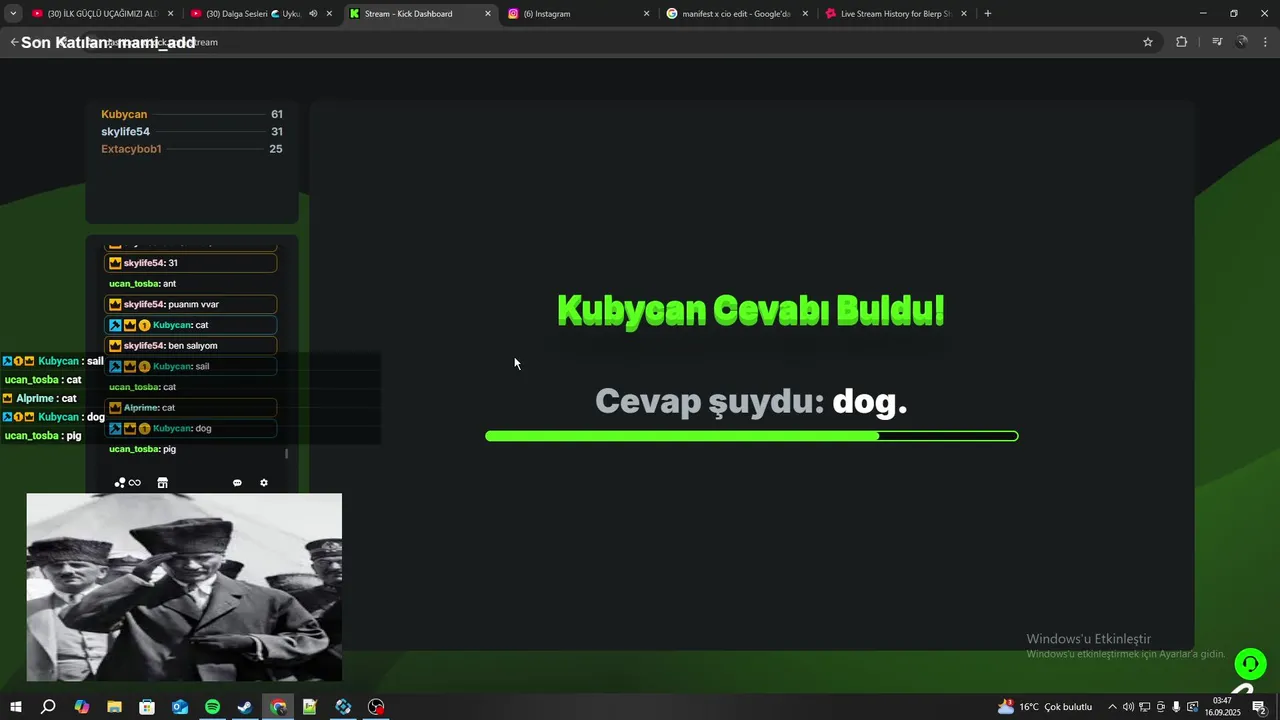The height and width of the screenshot is (720, 1280).
Task: Click chat message skylife54: ben salıyom
Action: click(x=191, y=346)
